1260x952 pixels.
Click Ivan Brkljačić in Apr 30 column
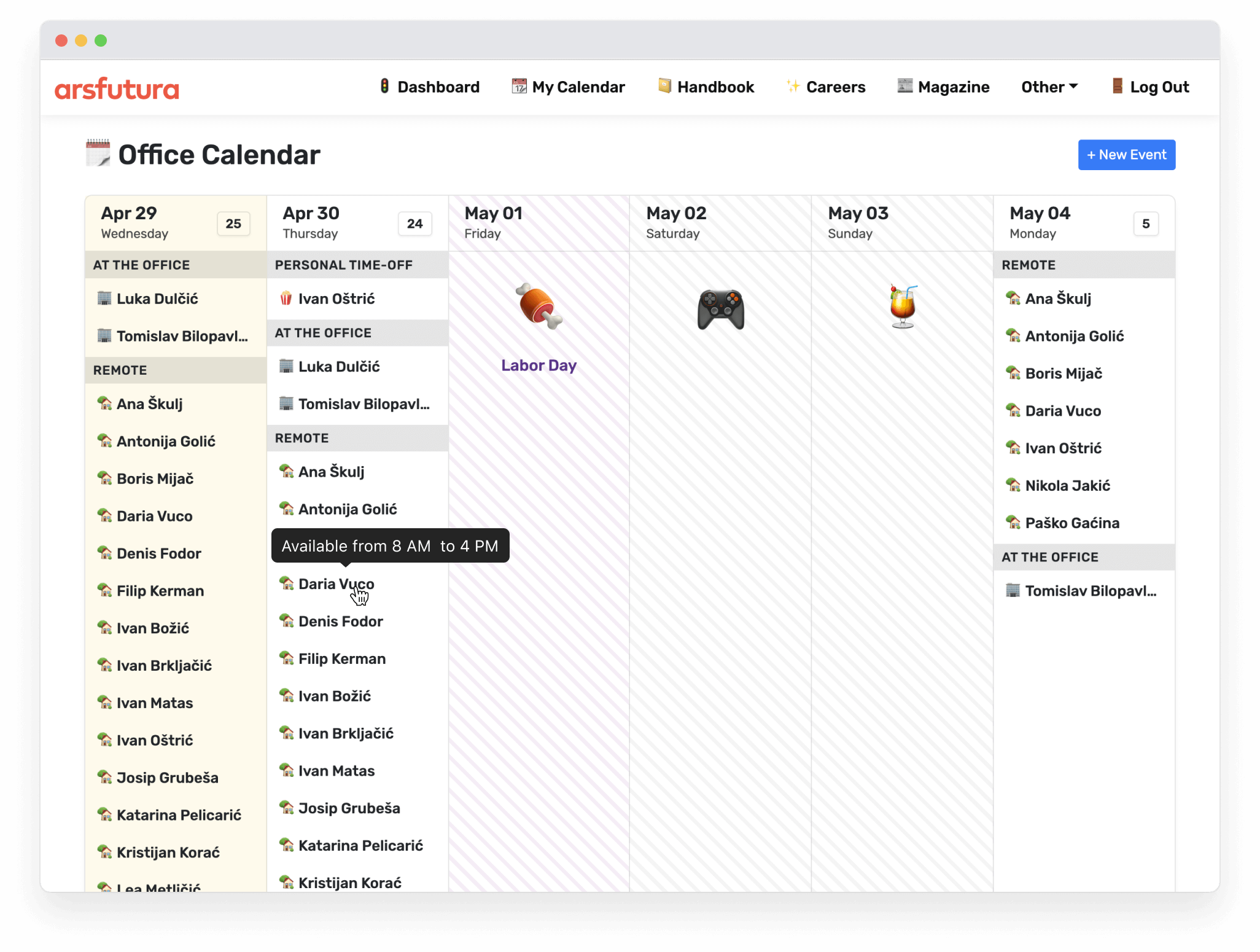(x=346, y=733)
